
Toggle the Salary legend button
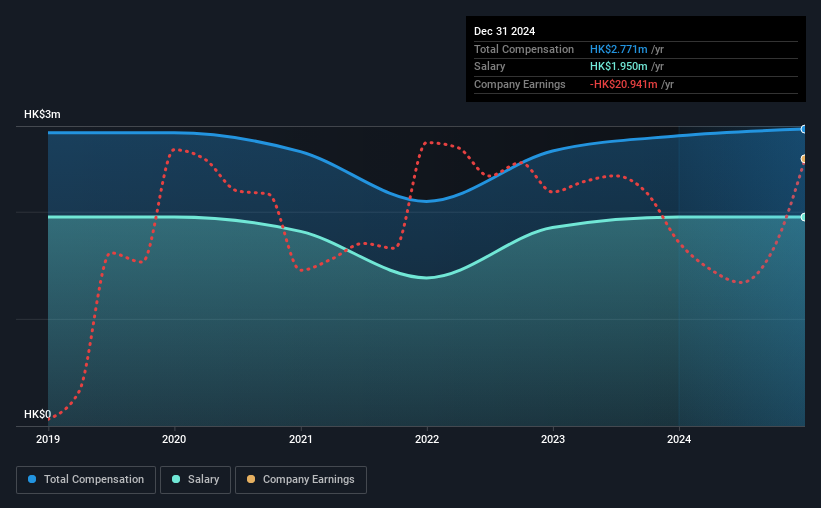(x=195, y=480)
